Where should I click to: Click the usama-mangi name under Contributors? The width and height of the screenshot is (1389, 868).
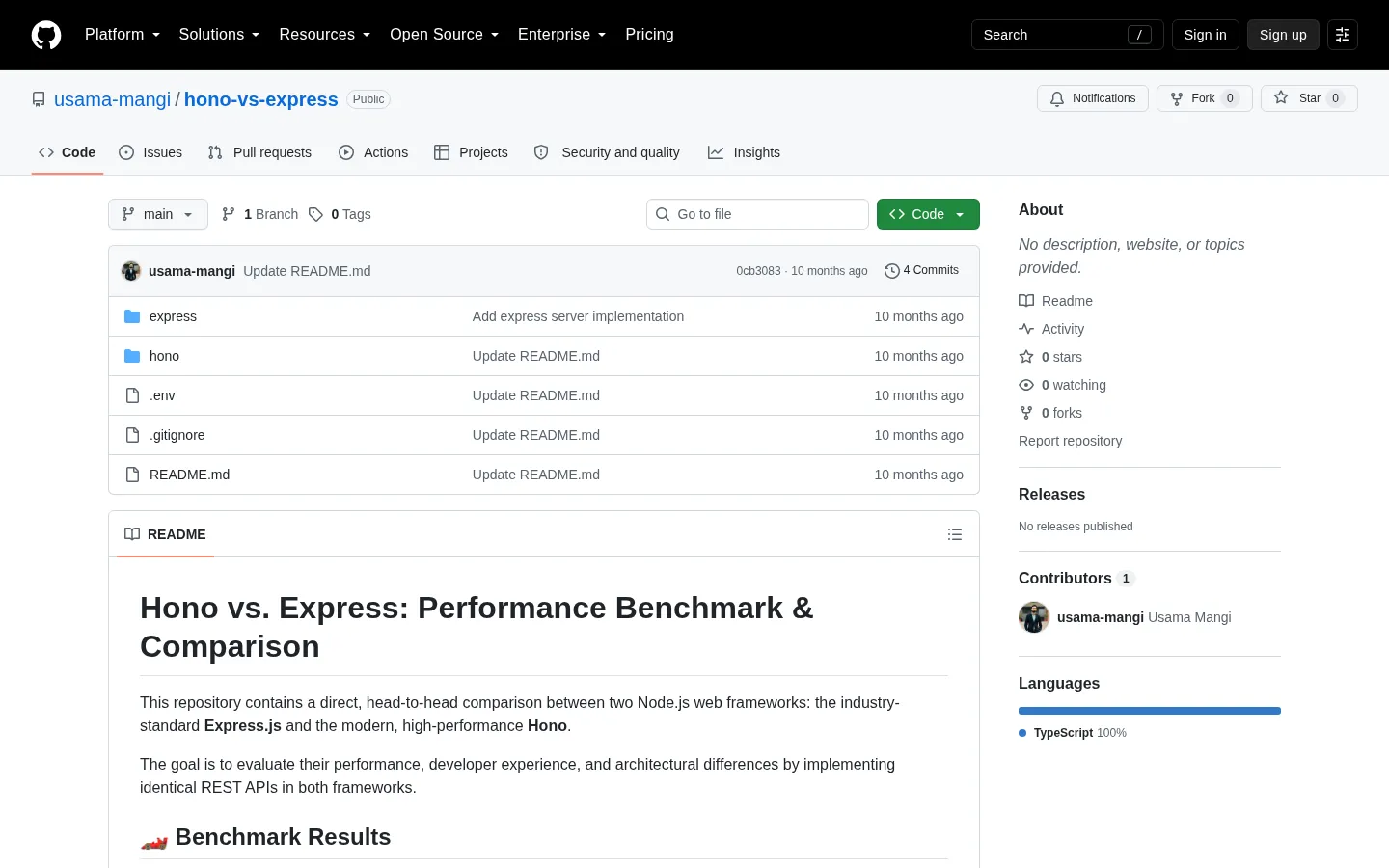click(1101, 617)
